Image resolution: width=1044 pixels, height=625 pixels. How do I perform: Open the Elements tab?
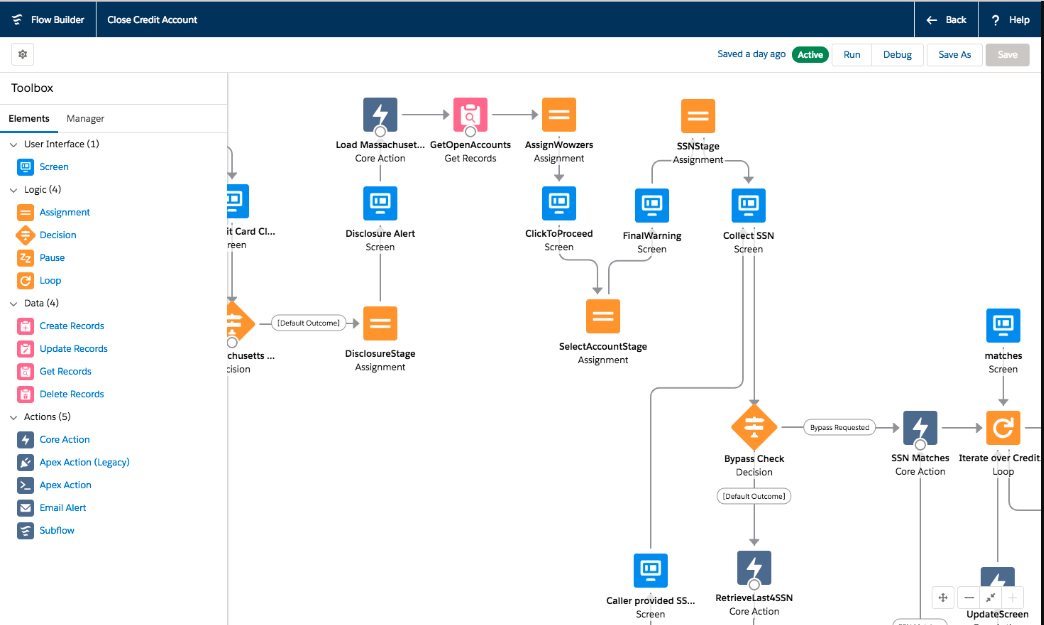tap(29, 119)
